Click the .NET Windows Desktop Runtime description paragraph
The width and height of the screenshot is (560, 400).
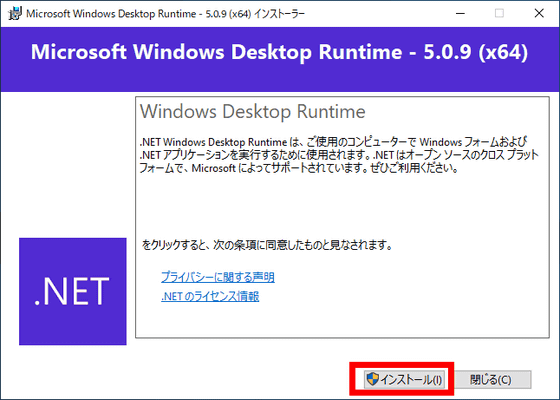pyautogui.click(x=339, y=155)
